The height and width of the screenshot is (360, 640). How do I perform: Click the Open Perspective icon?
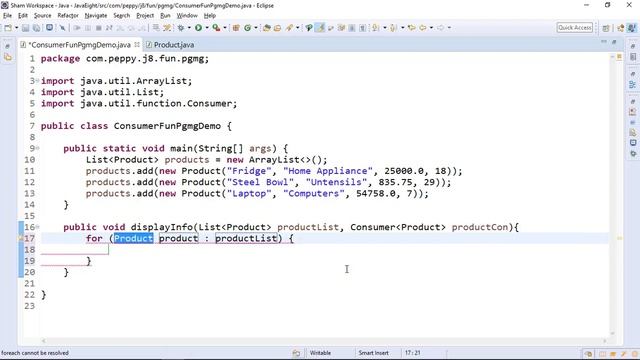pos(606,28)
